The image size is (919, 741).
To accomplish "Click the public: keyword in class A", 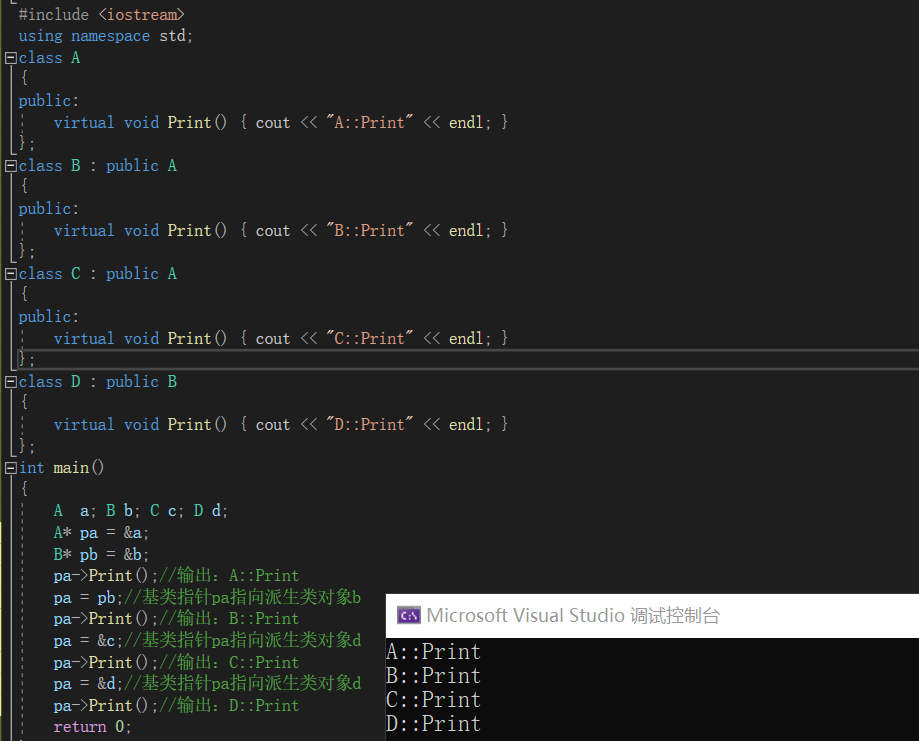I will pyautogui.click(x=48, y=101).
